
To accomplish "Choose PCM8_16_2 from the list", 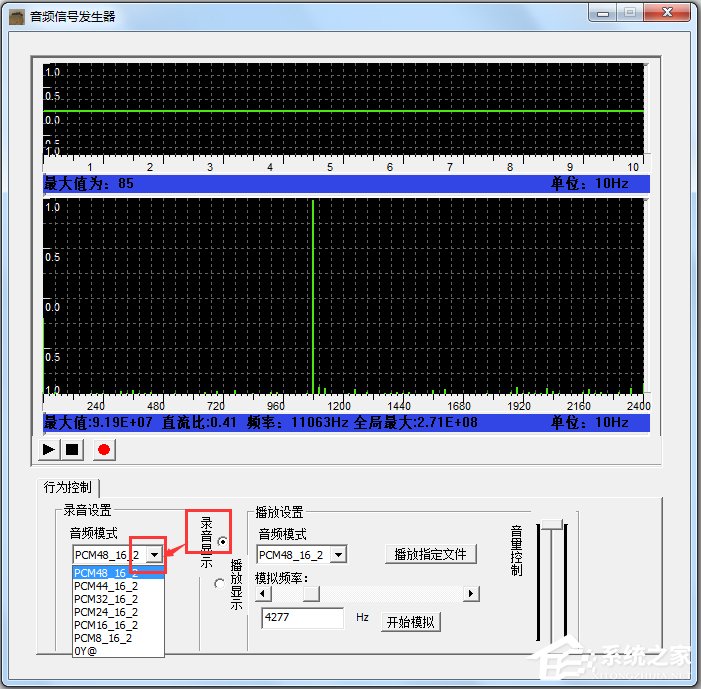I will pyautogui.click(x=118, y=638).
